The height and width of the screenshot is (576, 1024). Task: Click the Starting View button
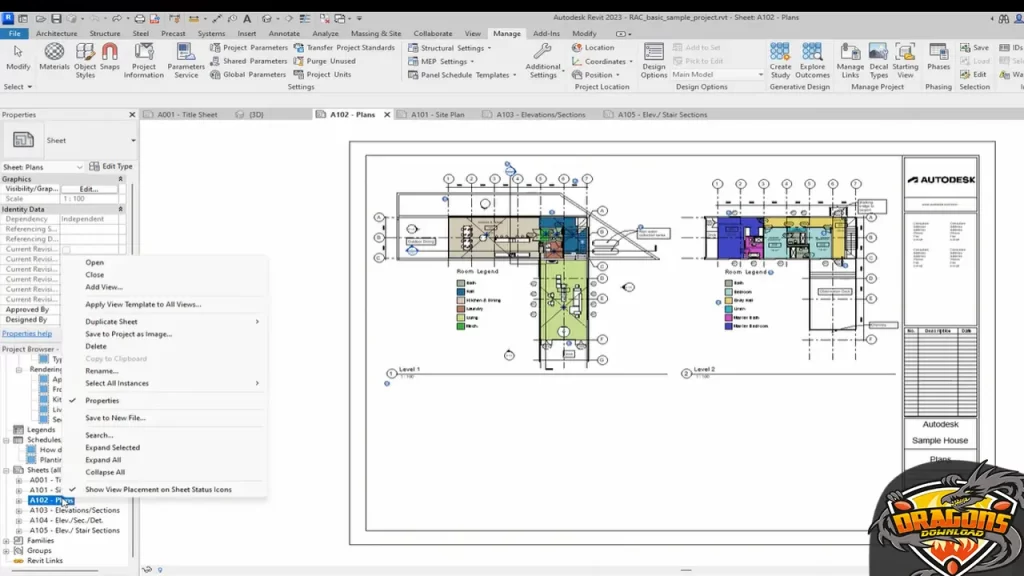905,60
